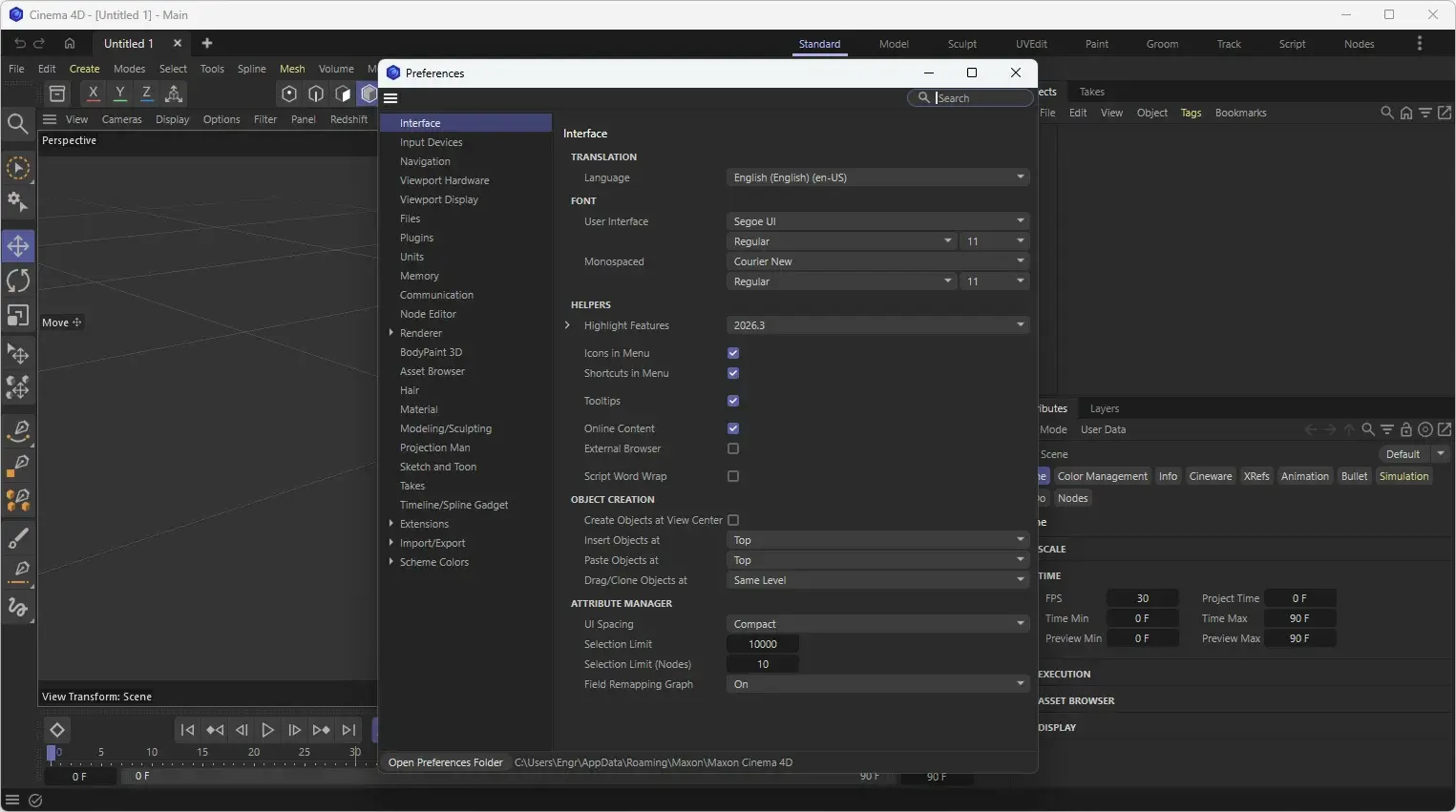Toggle the Z axis lock
The width and height of the screenshot is (1456, 812).
point(146,94)
